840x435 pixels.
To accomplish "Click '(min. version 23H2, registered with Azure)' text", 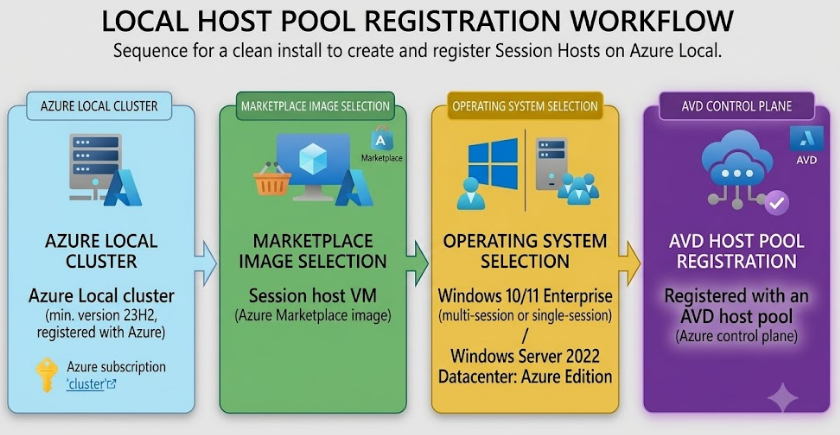I will (101, 325).
